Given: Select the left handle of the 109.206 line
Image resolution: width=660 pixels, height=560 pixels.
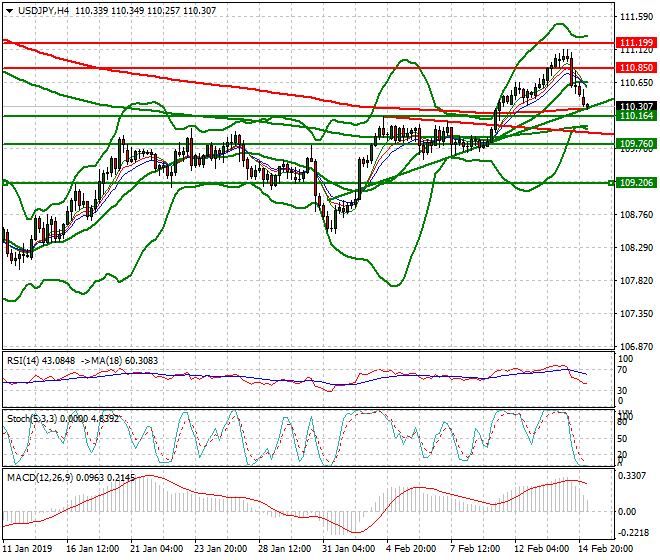Looking at the screenshot, I should point(5,183).
